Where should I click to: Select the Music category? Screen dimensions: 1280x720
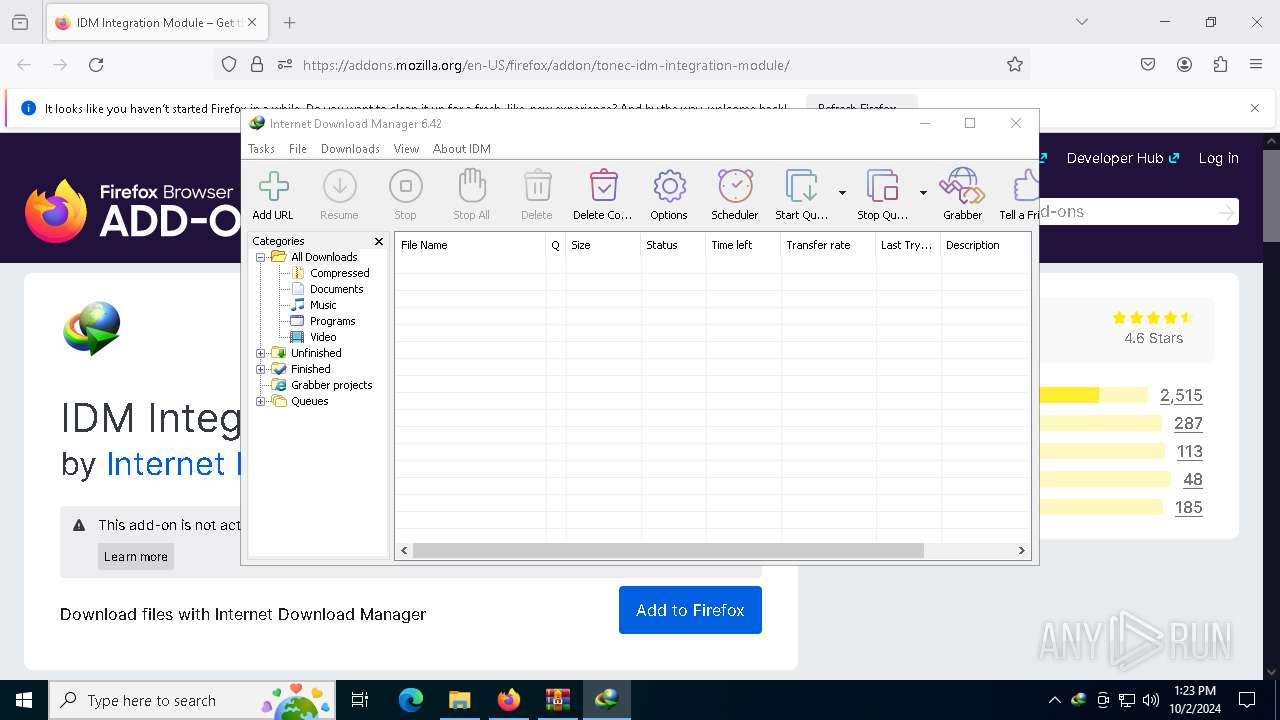pyautogui.click(x=323, y=305)
